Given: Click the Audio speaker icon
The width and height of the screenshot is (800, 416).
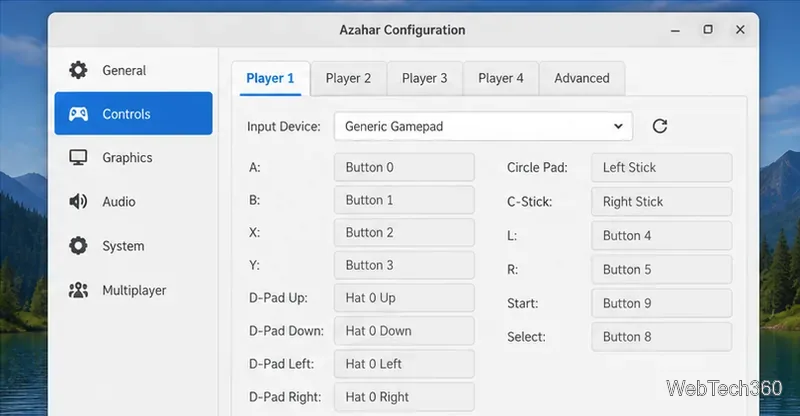Looking at the screenshot, I should [78, 202].
